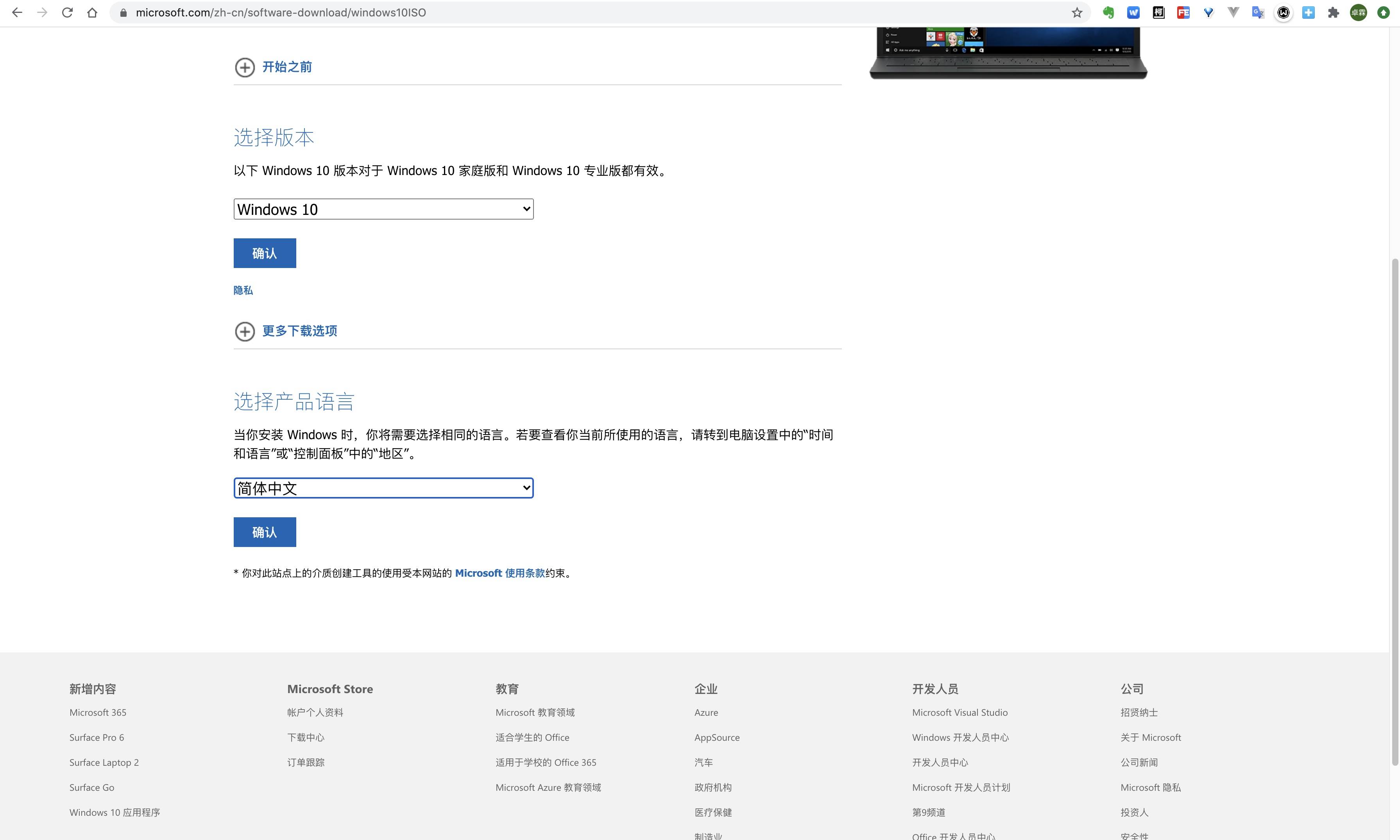Image resolution: width=1400 pixels, height=840 pixels.
Task: Open the 投资人 footer link
Action: (1135, 812)
